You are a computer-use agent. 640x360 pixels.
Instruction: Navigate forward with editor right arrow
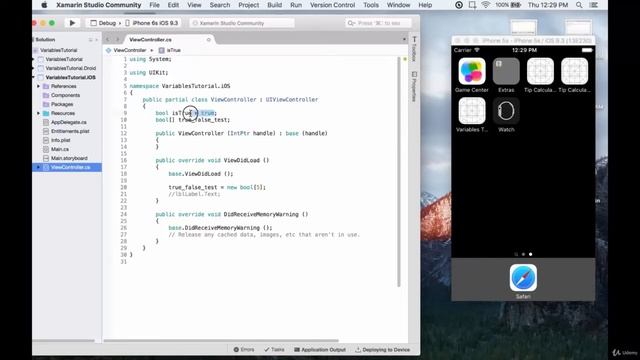(118, 40)
